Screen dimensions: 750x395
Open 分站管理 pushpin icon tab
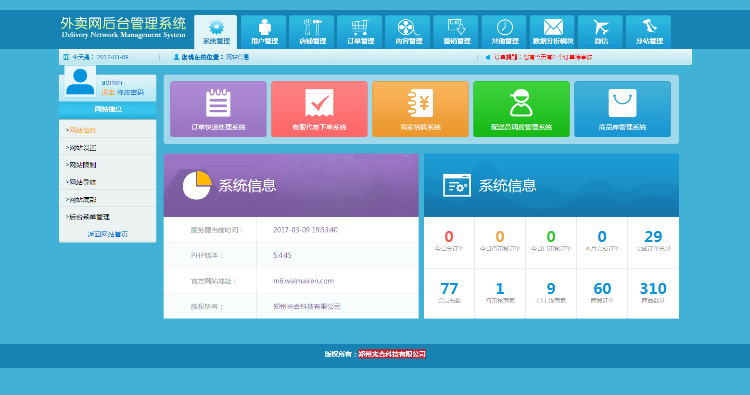click(x=649, y=32)
